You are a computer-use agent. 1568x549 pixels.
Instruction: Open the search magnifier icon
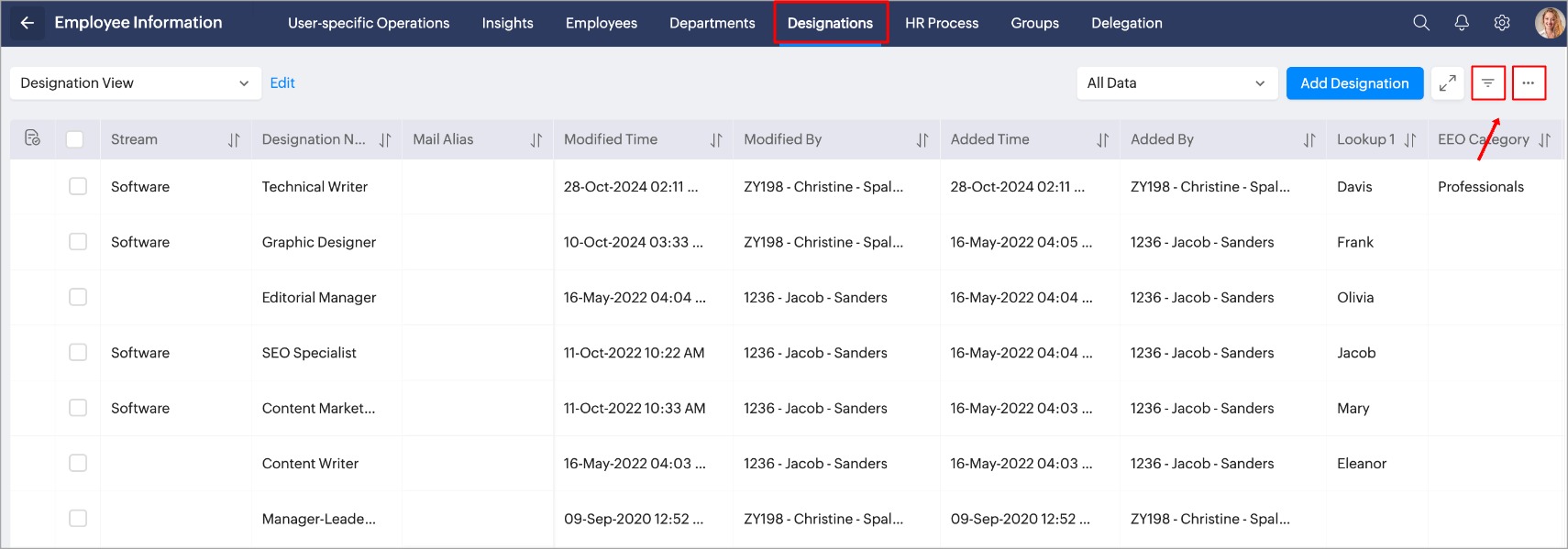(1421, 23)
